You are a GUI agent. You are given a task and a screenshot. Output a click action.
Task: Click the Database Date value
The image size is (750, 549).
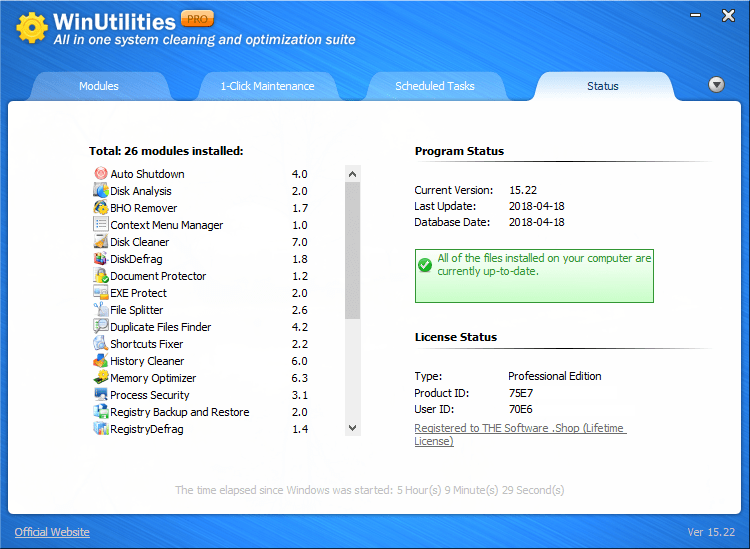click(x=537, y=222)
